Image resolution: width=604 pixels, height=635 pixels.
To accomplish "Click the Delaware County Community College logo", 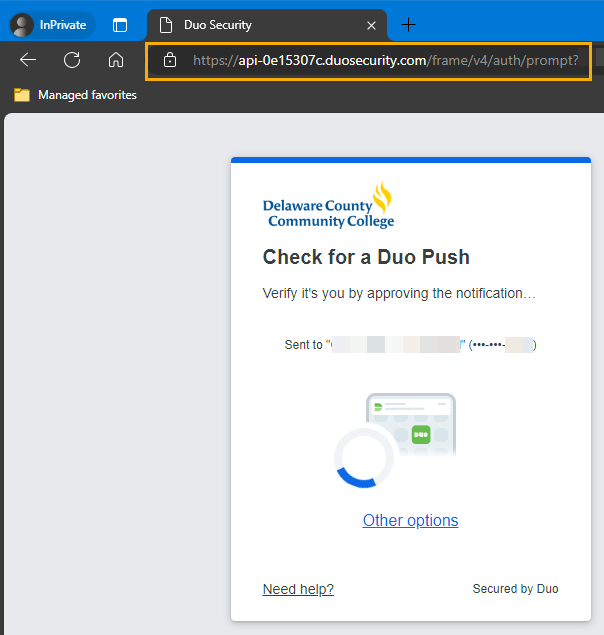I will [328, 206].
